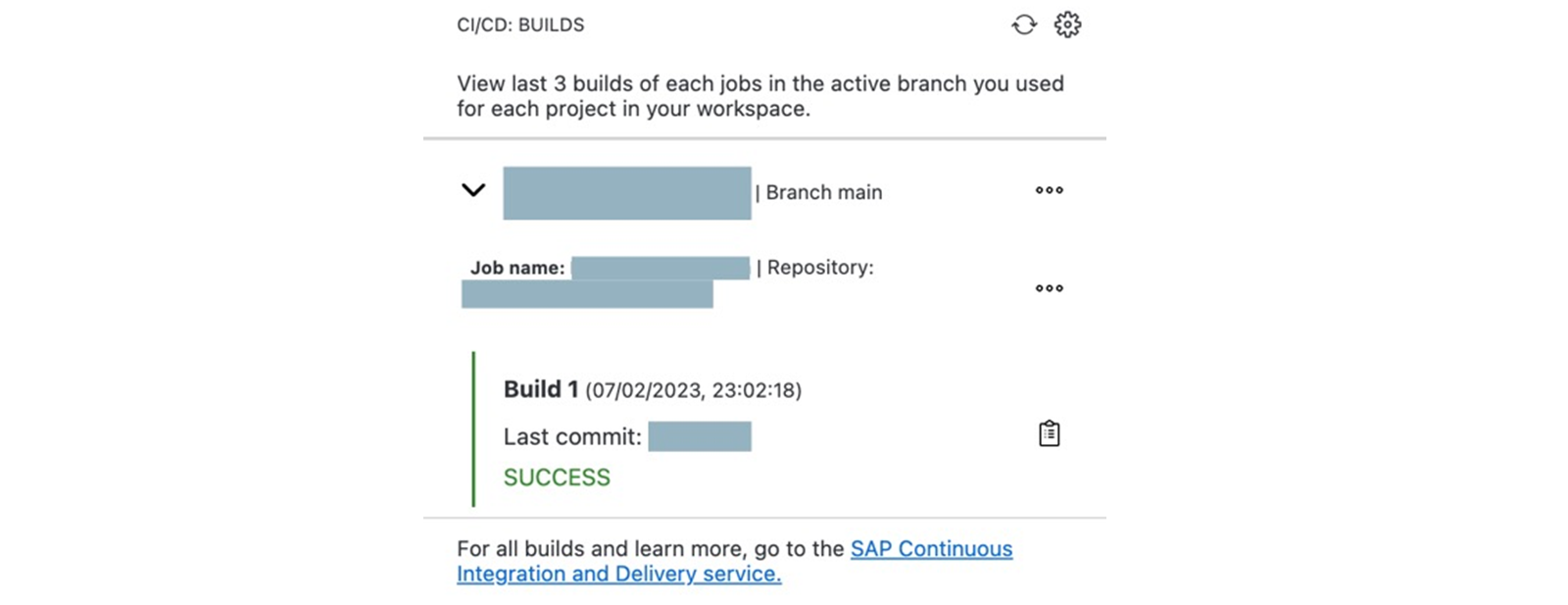This screenshot has height=605, width=1568.
Task: Open SAP Continuous Integration and Delivery service link
Action: [735, 561]
